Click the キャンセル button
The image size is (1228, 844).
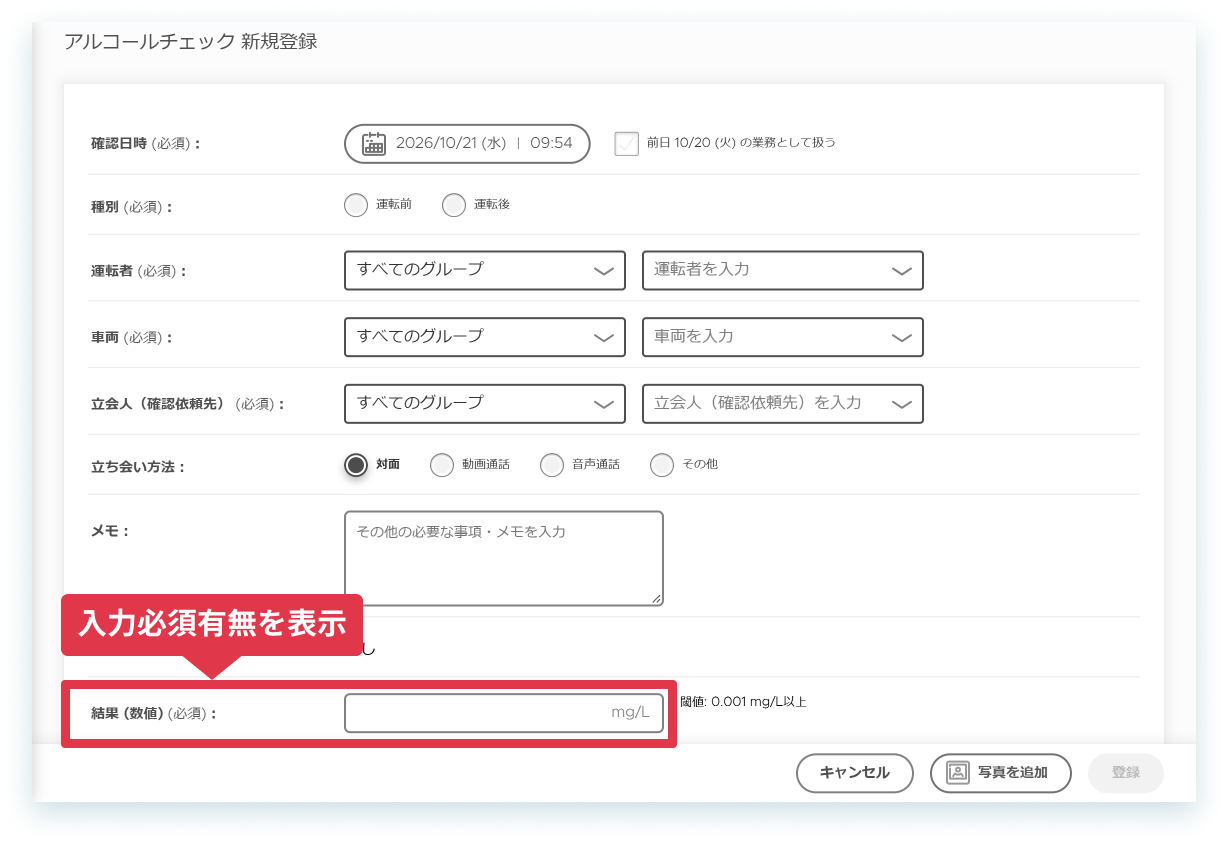pyautogui.click(x=855, y=773)
